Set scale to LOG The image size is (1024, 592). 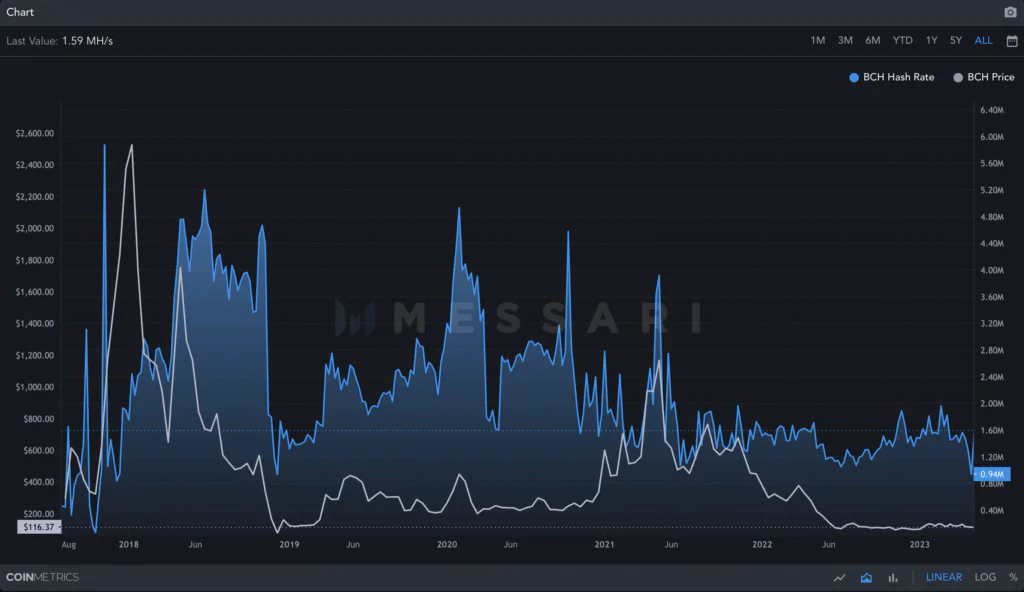click(985, 578)
